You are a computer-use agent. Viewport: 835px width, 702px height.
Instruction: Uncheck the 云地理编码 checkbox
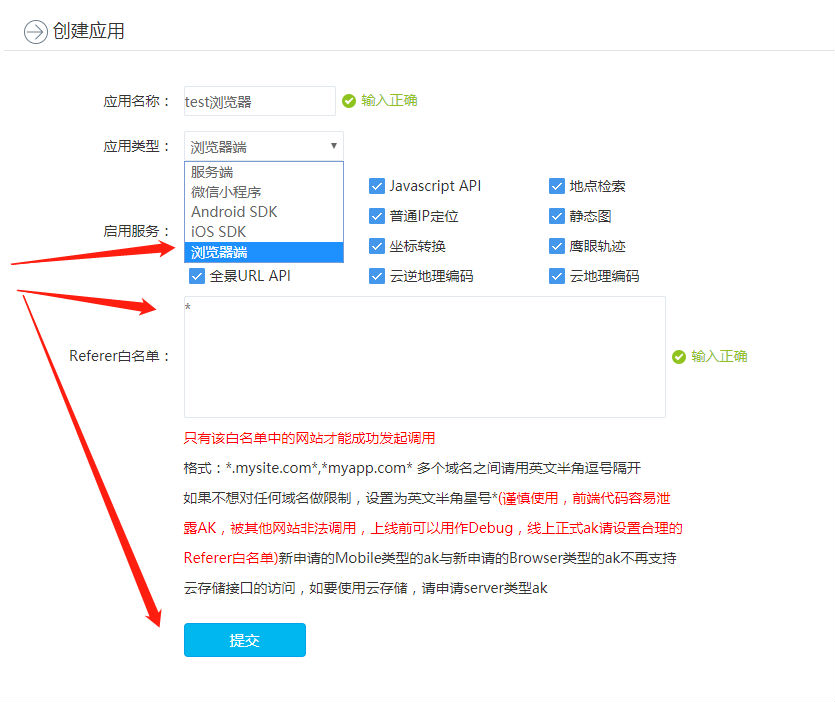[x=557, y=276]
